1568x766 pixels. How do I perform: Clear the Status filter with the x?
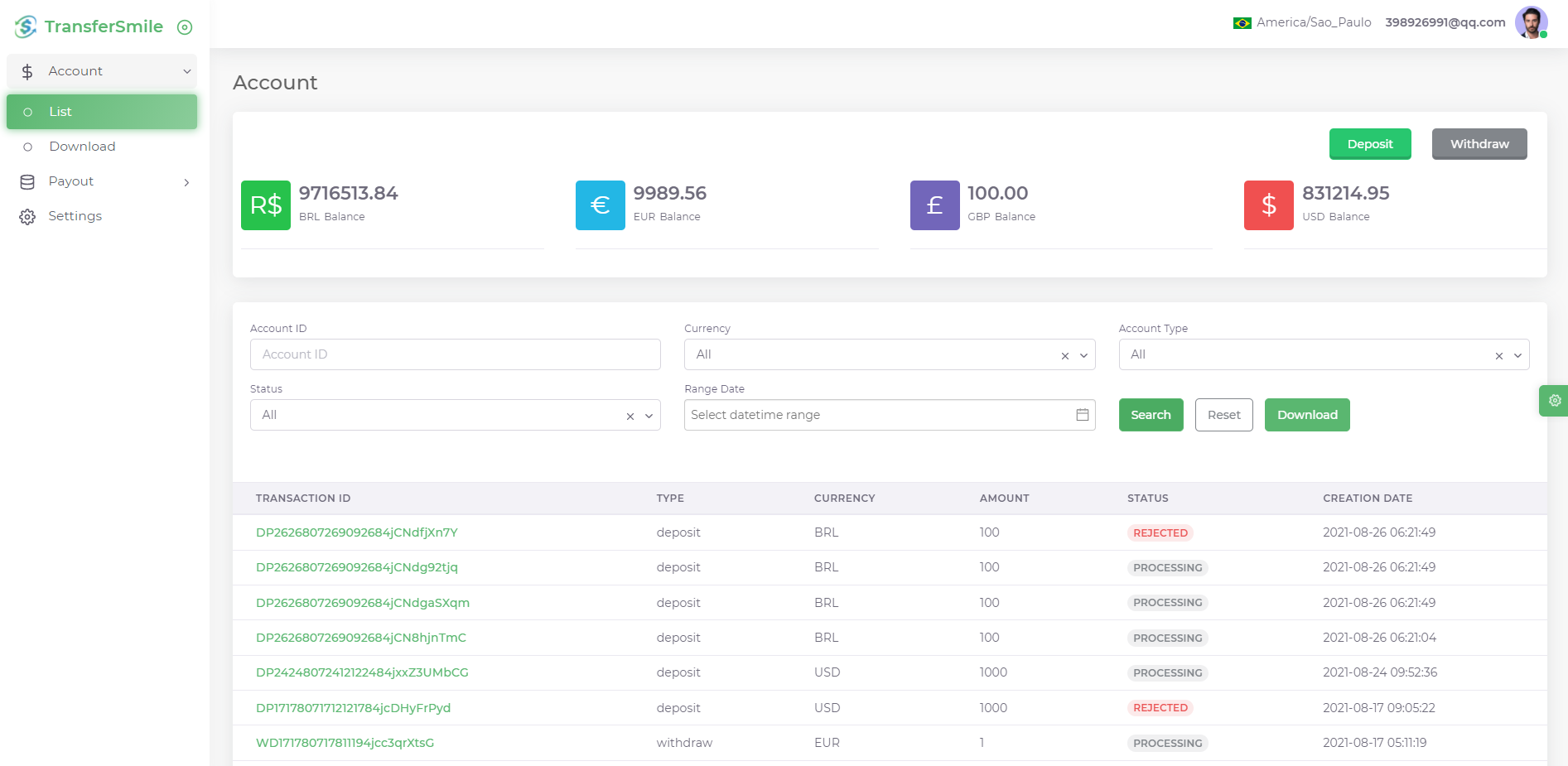click(x=630, y=417)
